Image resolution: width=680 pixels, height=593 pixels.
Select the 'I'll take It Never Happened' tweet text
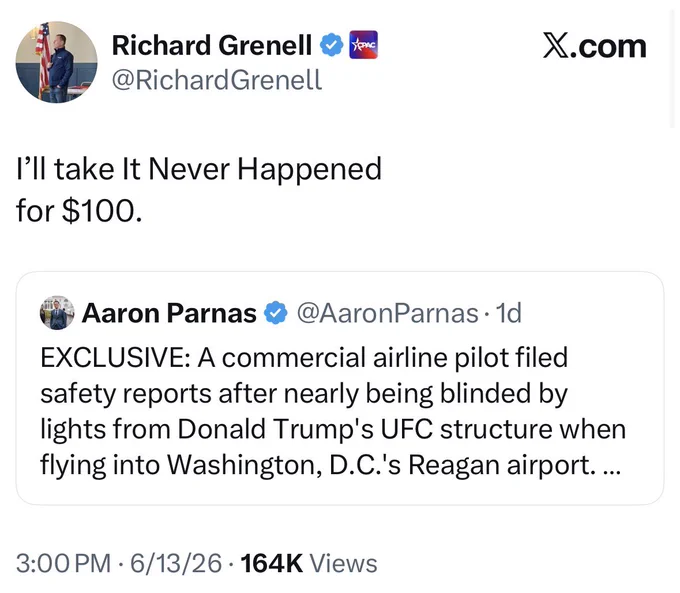(199, 169)
